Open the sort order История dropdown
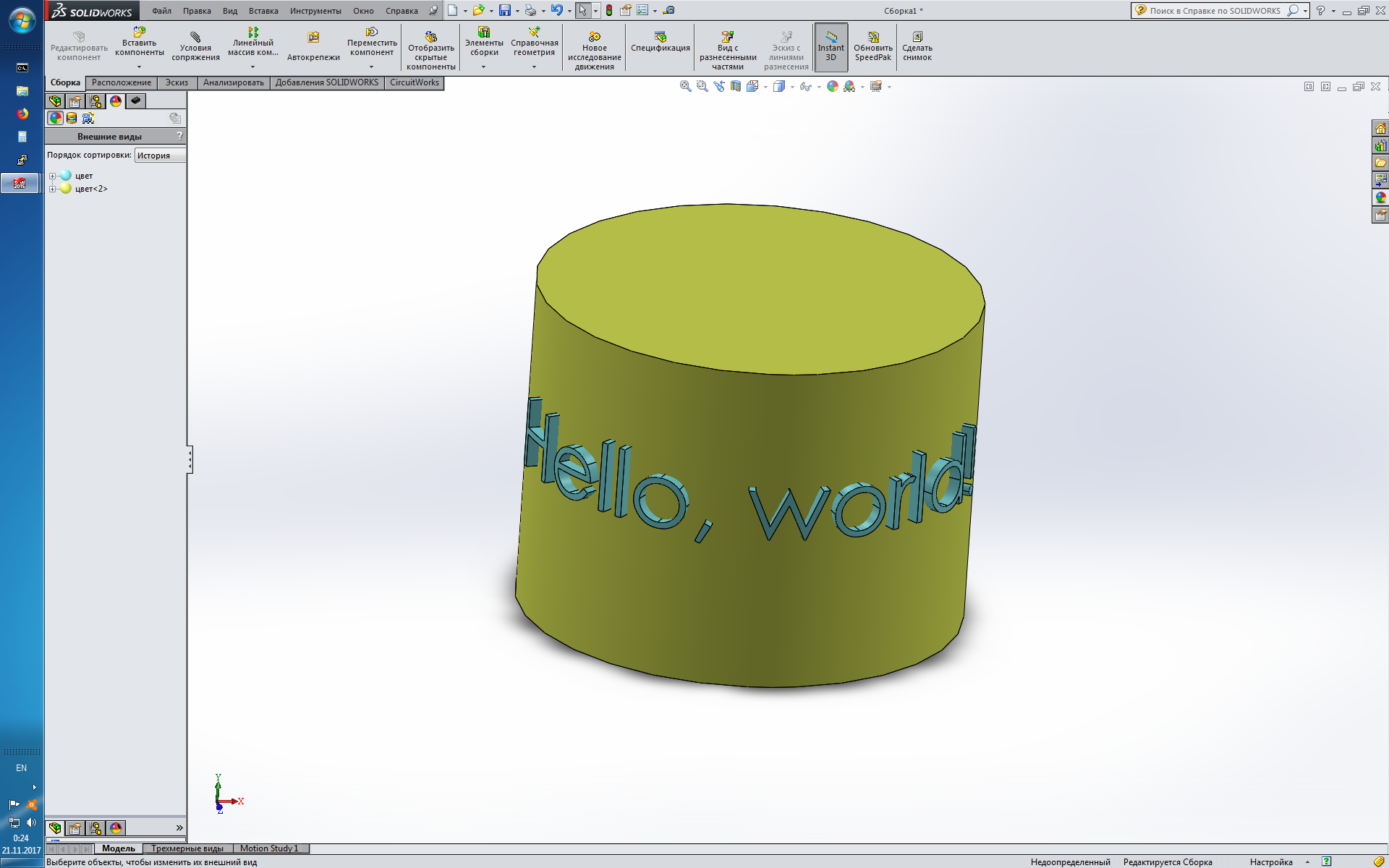The height and width of the screenshot is (868, 1389). (x=160, y=156)
